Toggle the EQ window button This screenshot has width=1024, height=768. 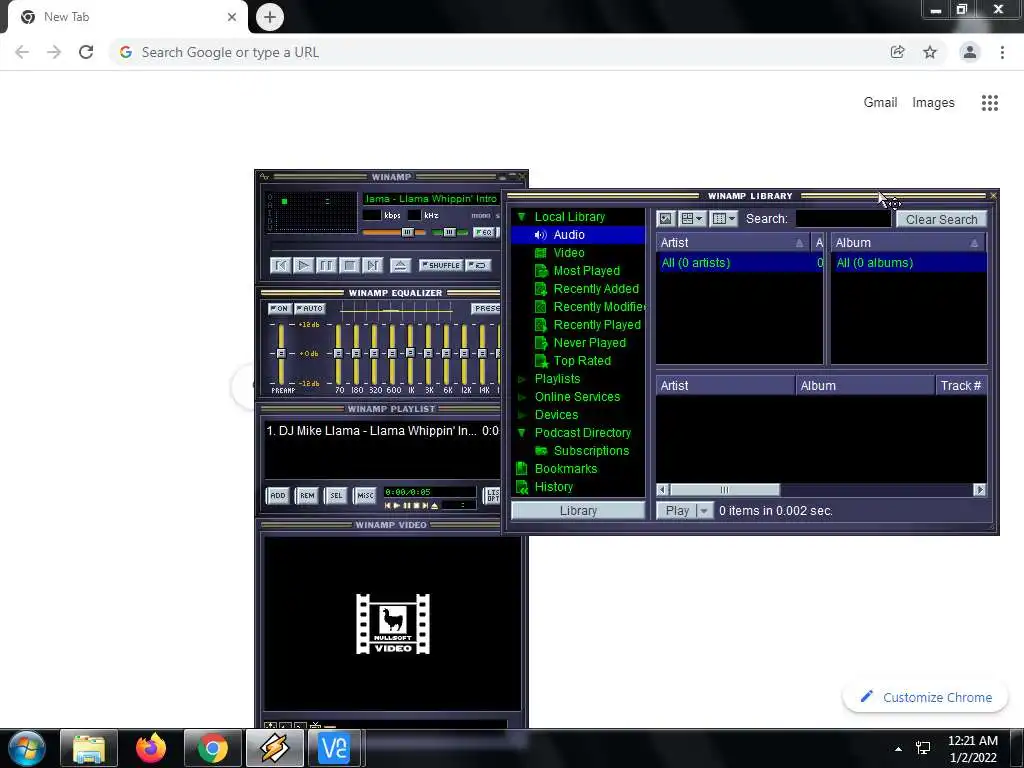(x=483, y=232)
